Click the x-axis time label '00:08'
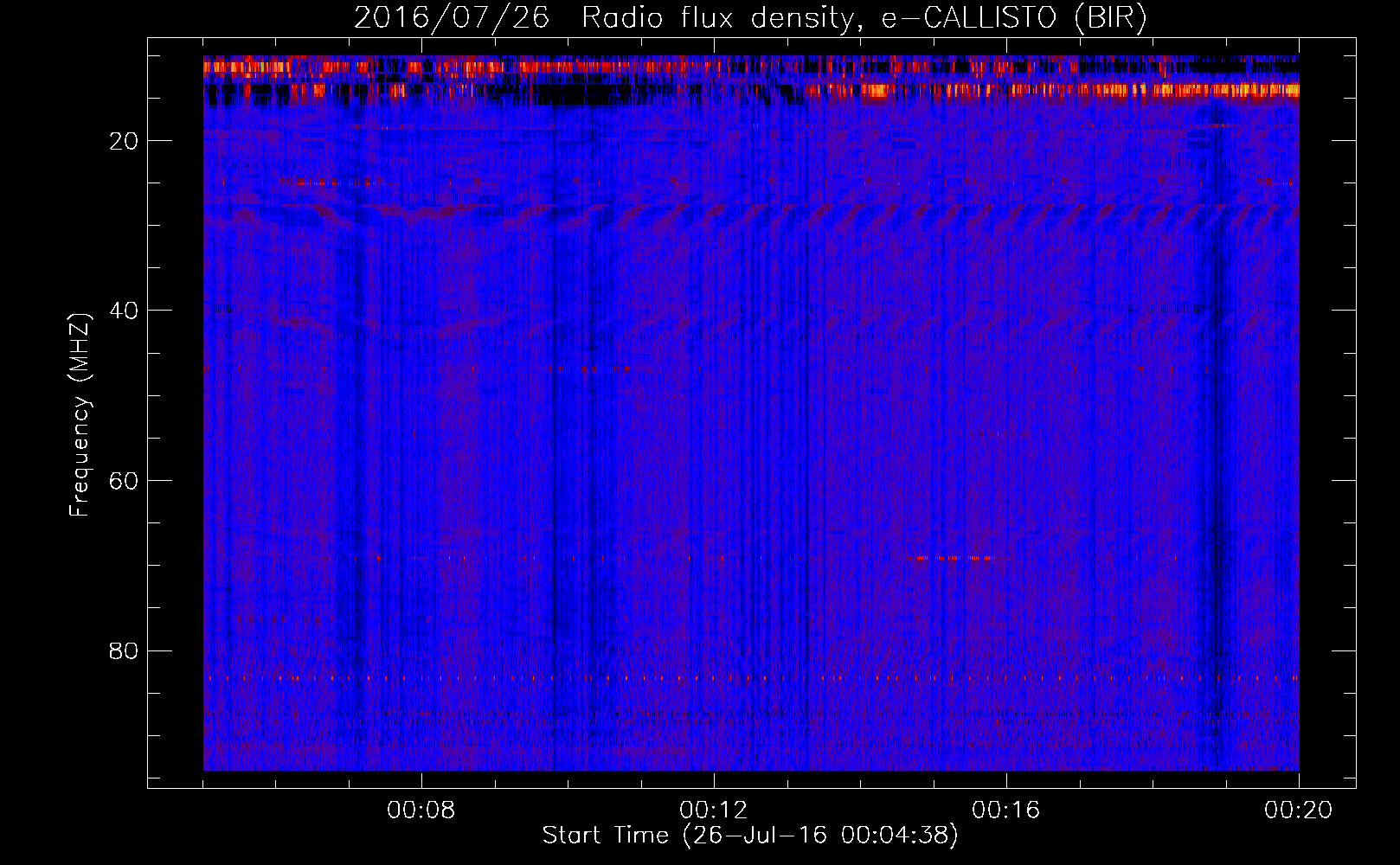 (421, 811)
